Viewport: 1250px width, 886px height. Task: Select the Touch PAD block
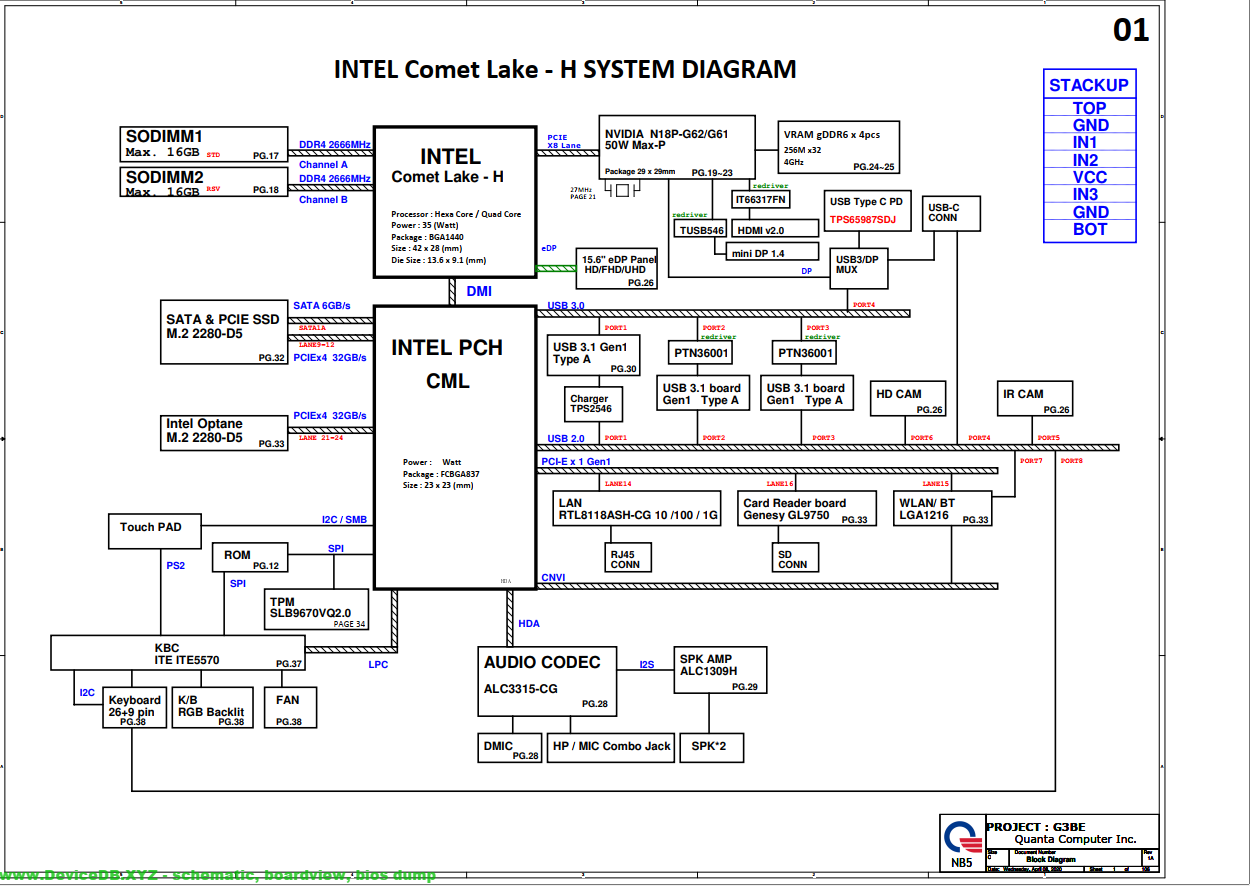point(152,529)
